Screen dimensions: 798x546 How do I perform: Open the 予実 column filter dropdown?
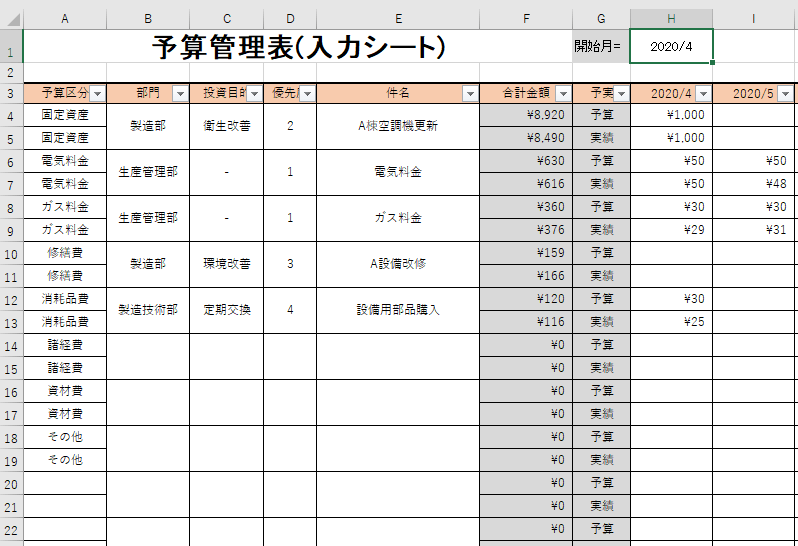tap(621, 94)
